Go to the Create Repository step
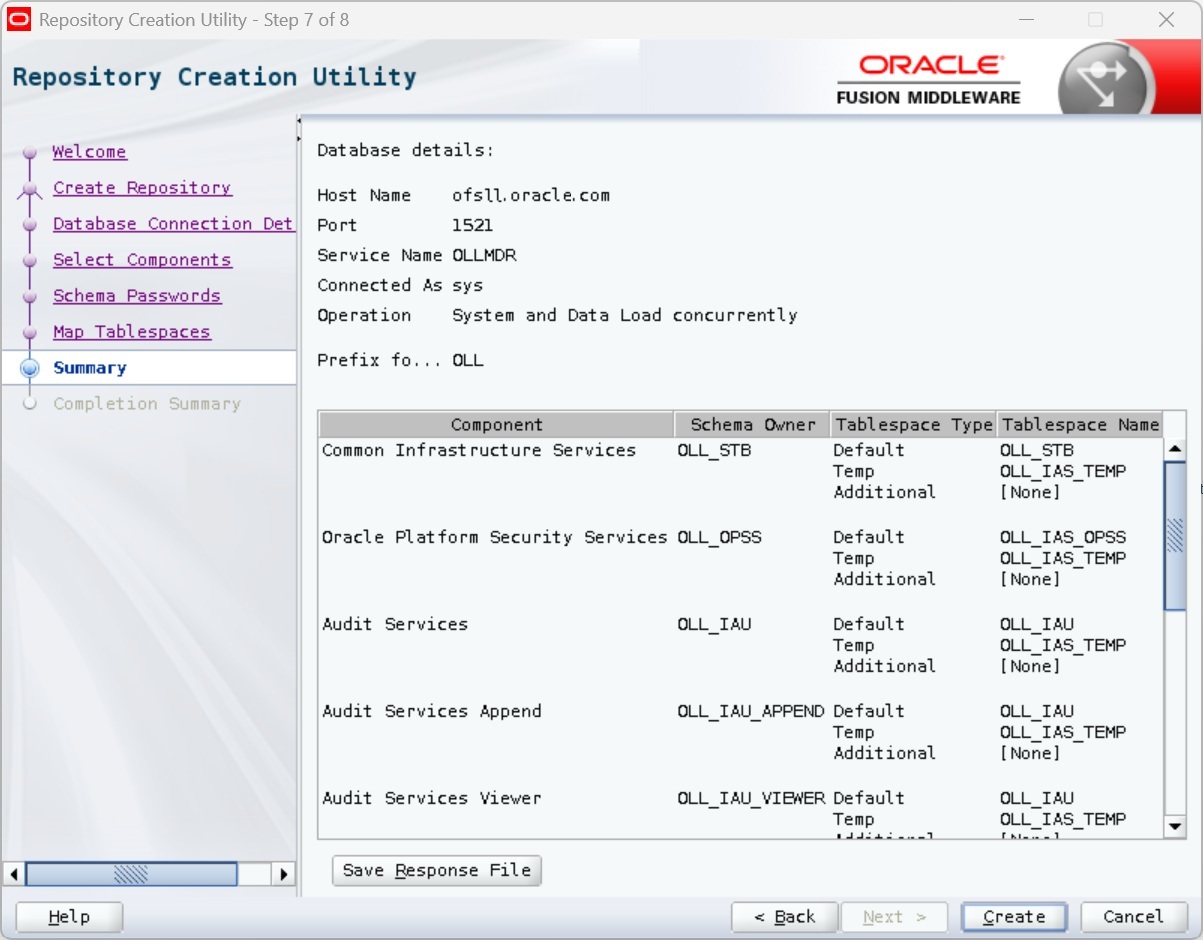Image resolution: width=1203 pixels, height=940 pixels. pyautogui.click(x=141, y=188)
